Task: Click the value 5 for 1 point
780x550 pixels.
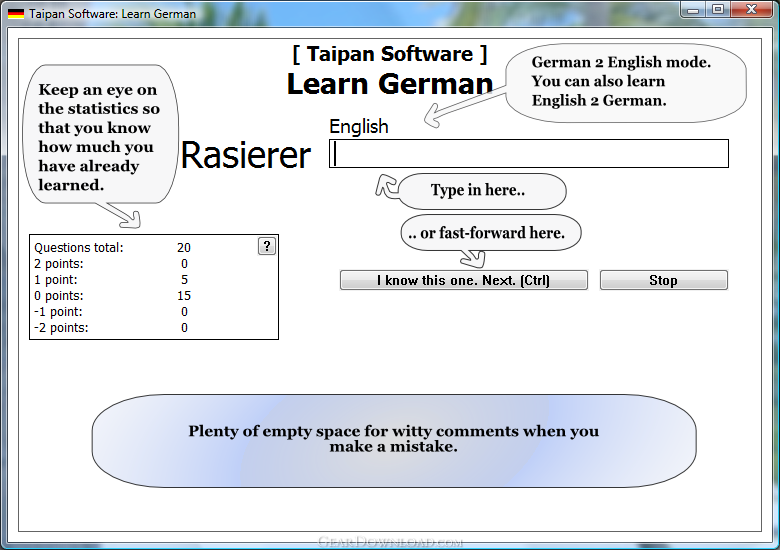Action: click(185, 279)
